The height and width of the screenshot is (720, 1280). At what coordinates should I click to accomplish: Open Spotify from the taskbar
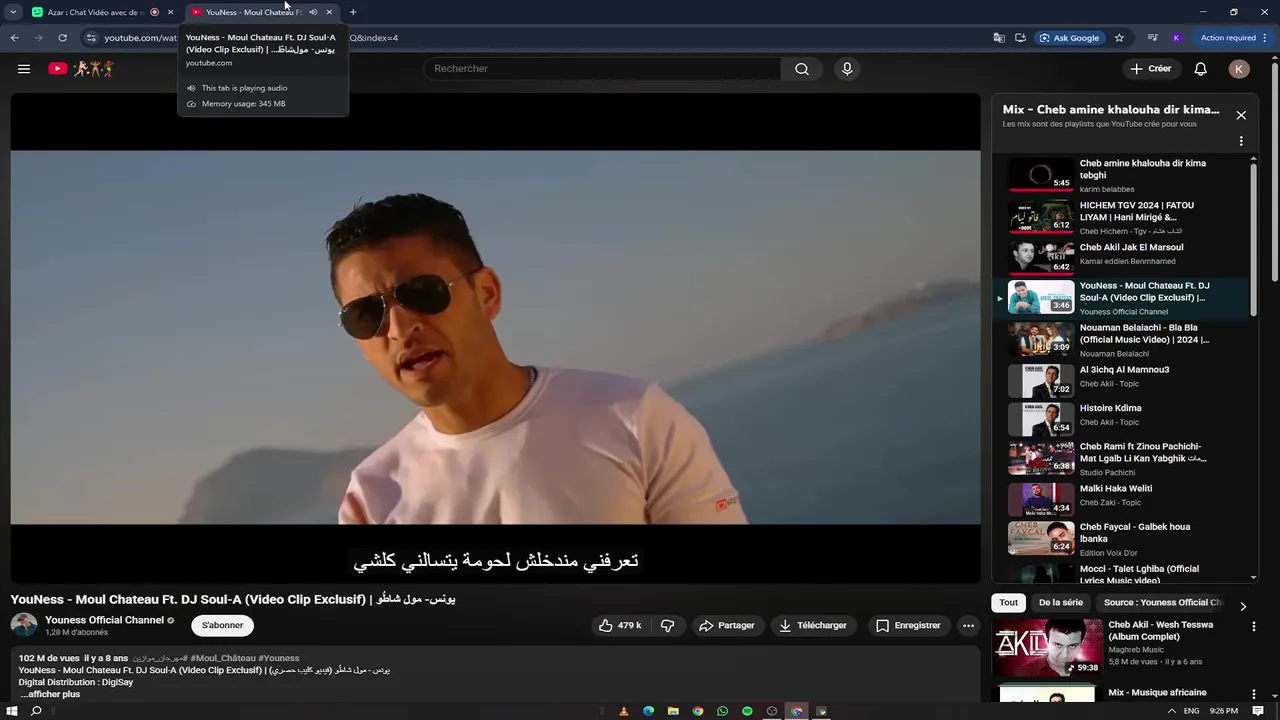point(747,711)
